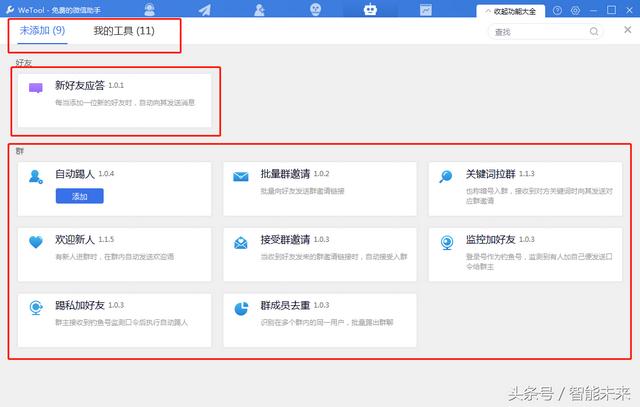The height and width of the screenshot is (407, 640).
Task: Open the statistics chart icon in top bar
Action: 426,9
